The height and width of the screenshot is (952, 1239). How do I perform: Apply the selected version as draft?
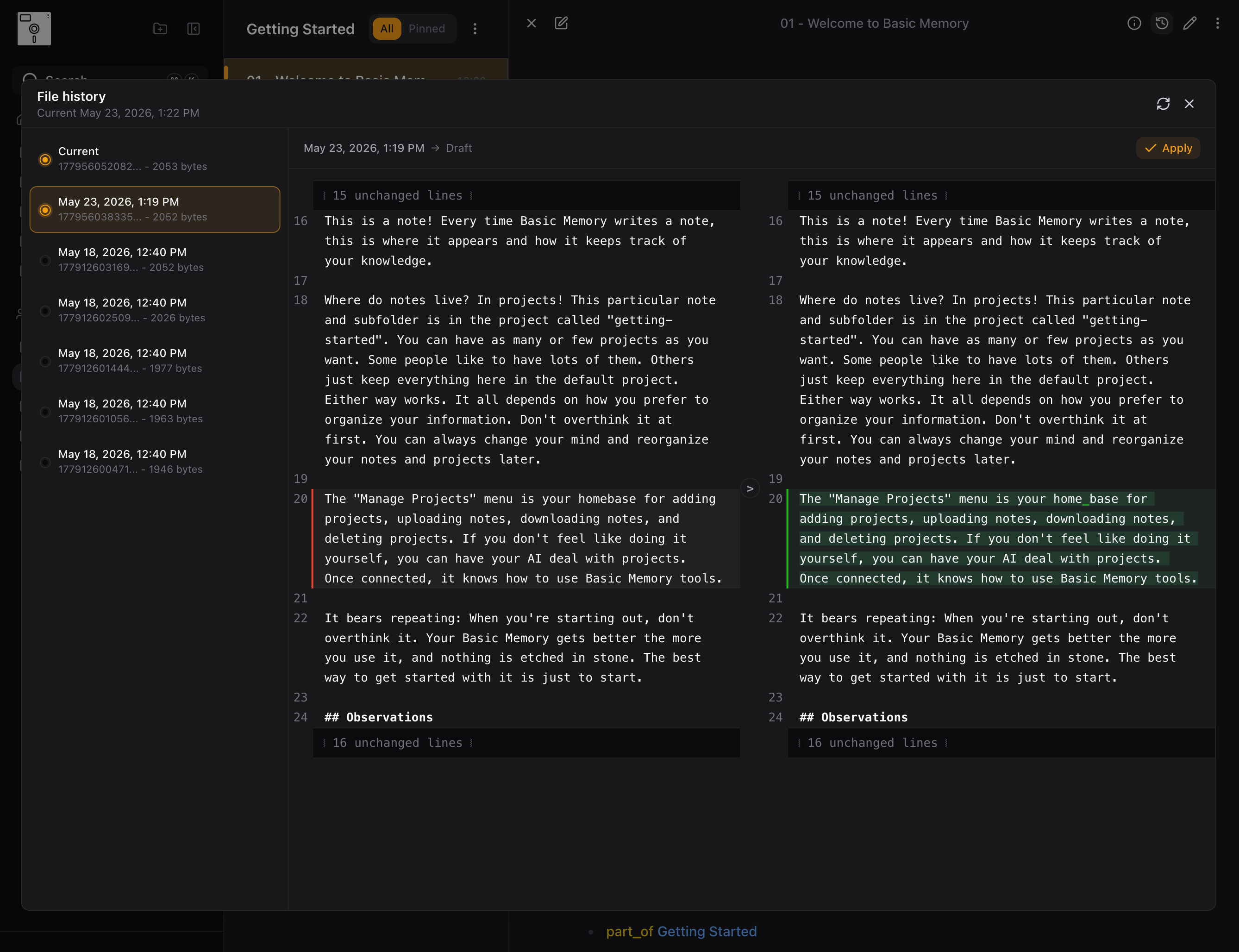pyautogui.click(x=1168, y=148)
